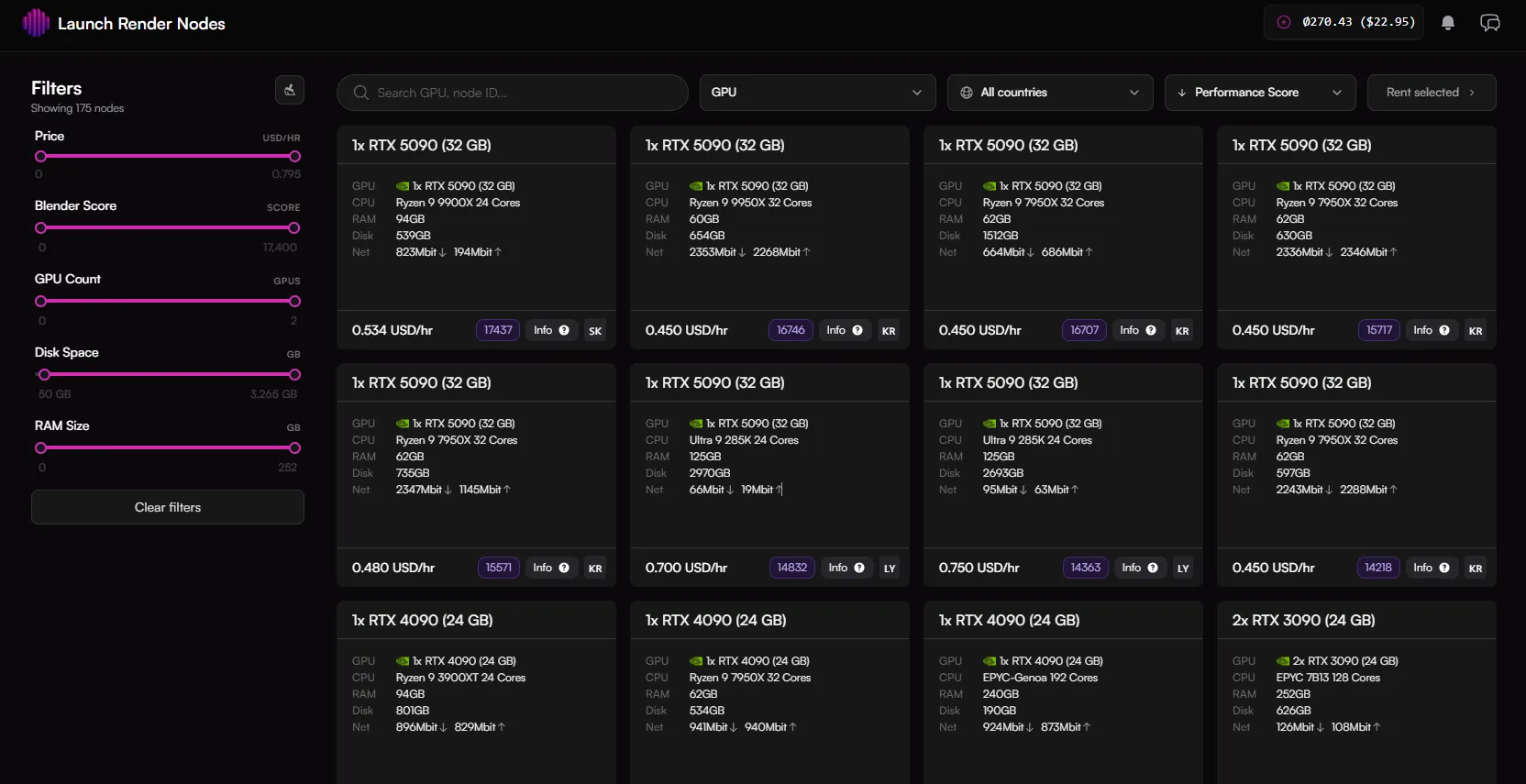Click the balance credits icon in header
This screenshot has width=1526, height=784.
point(1284,22)
